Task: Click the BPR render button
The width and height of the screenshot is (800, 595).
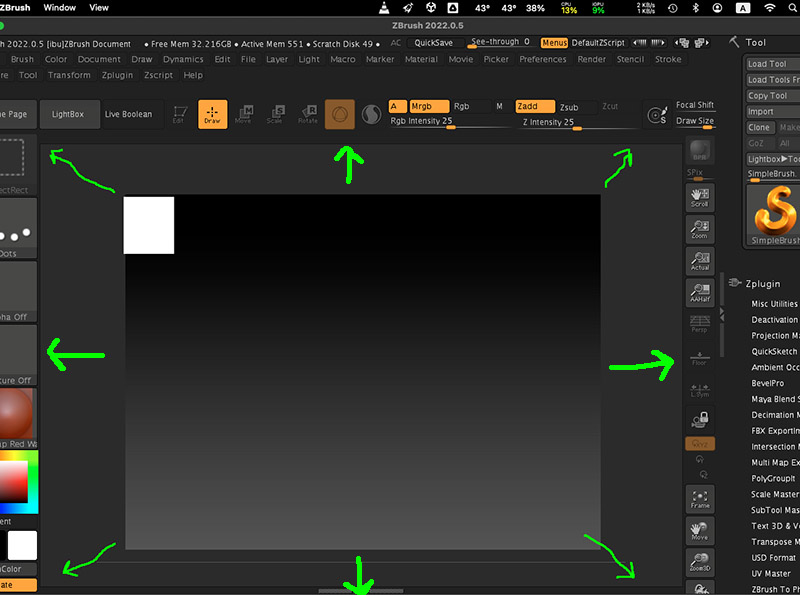Action: point(699,150)
